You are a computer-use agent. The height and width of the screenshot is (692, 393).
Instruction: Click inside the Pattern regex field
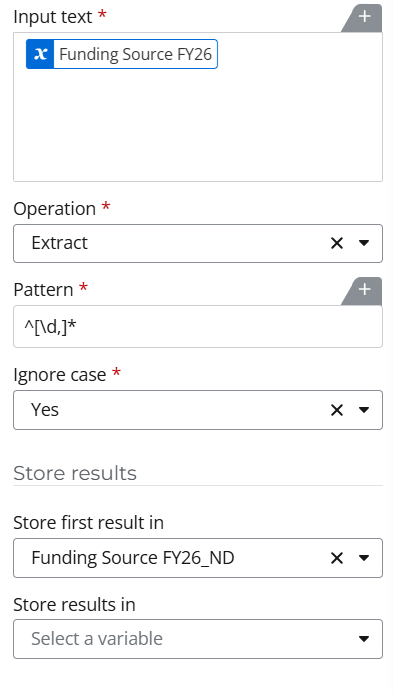tap(198, 327)
